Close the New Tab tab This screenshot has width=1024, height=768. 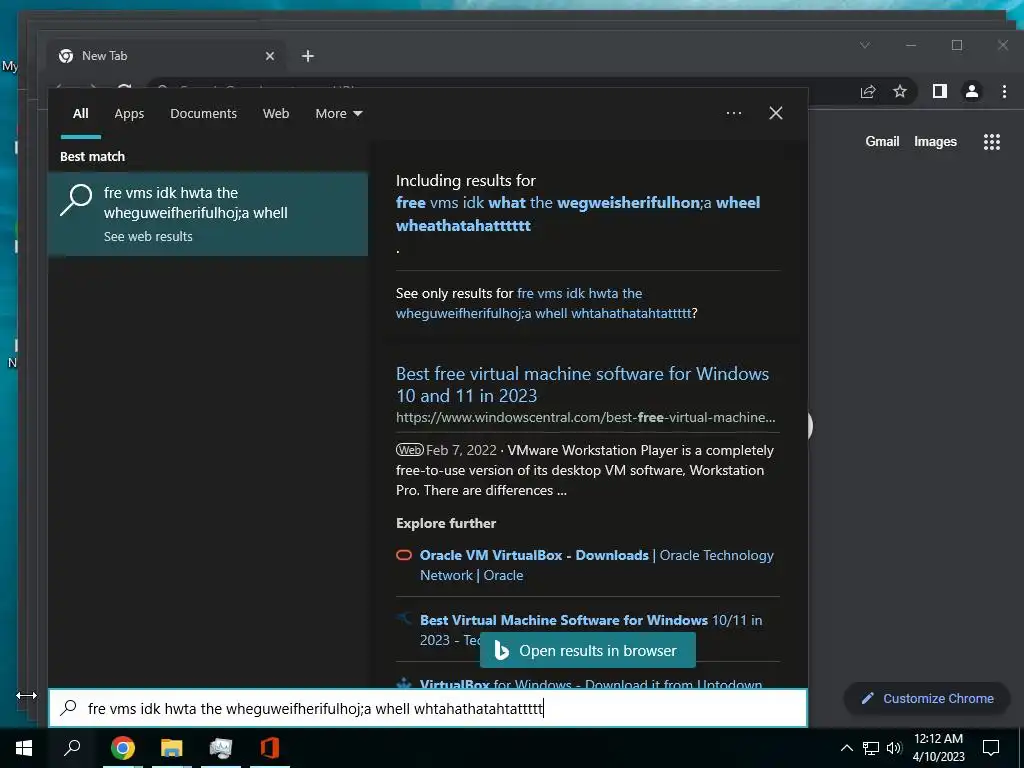tap(270, 56)
